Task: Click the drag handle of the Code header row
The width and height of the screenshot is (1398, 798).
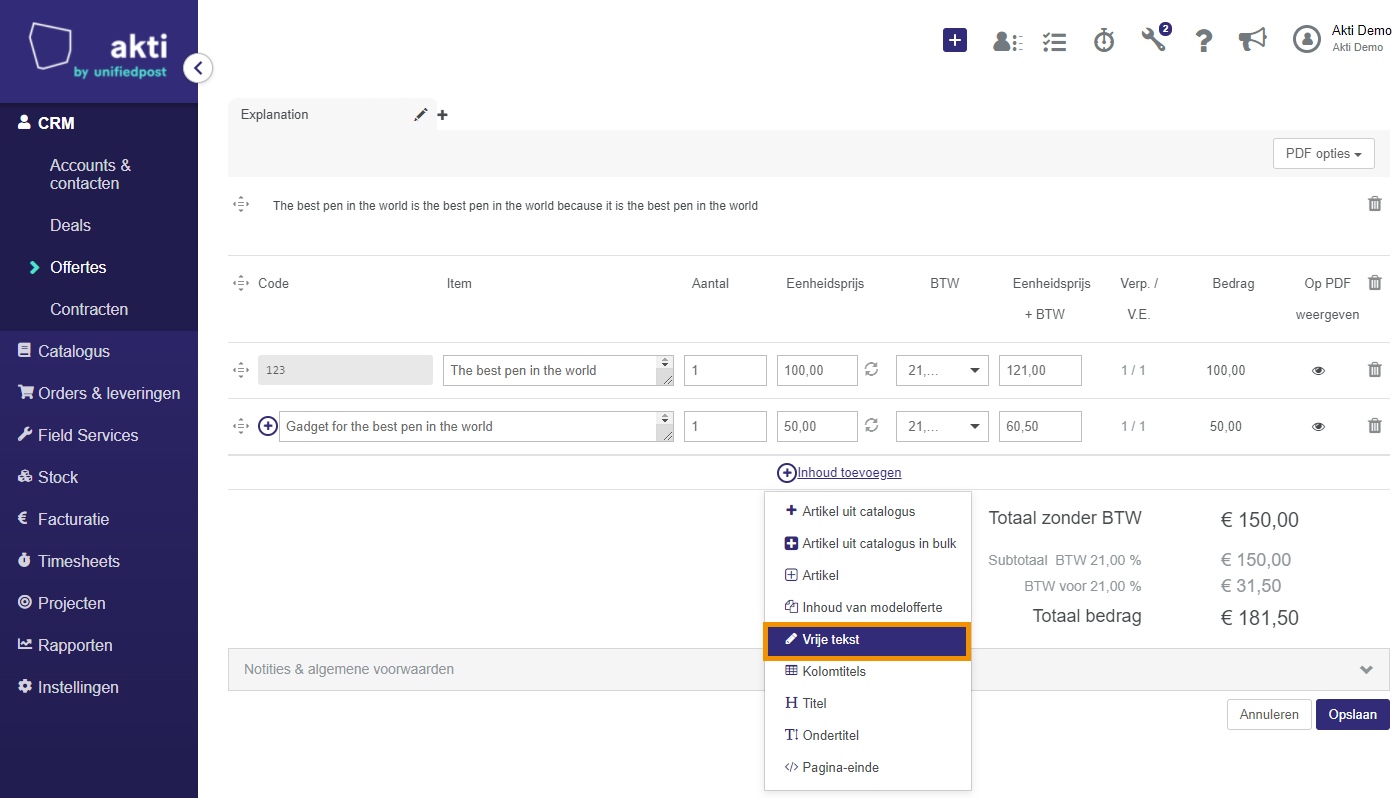Action: 240,283
